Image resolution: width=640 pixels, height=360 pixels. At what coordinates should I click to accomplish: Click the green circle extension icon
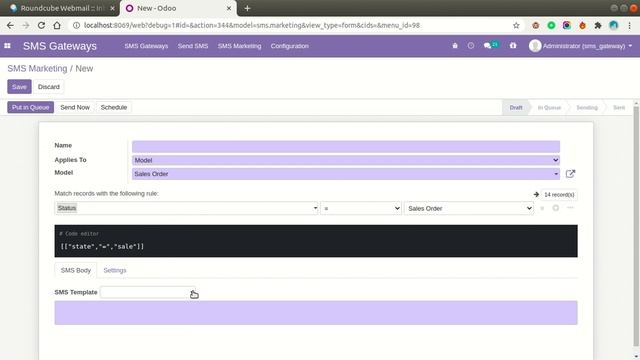point(551,25)
